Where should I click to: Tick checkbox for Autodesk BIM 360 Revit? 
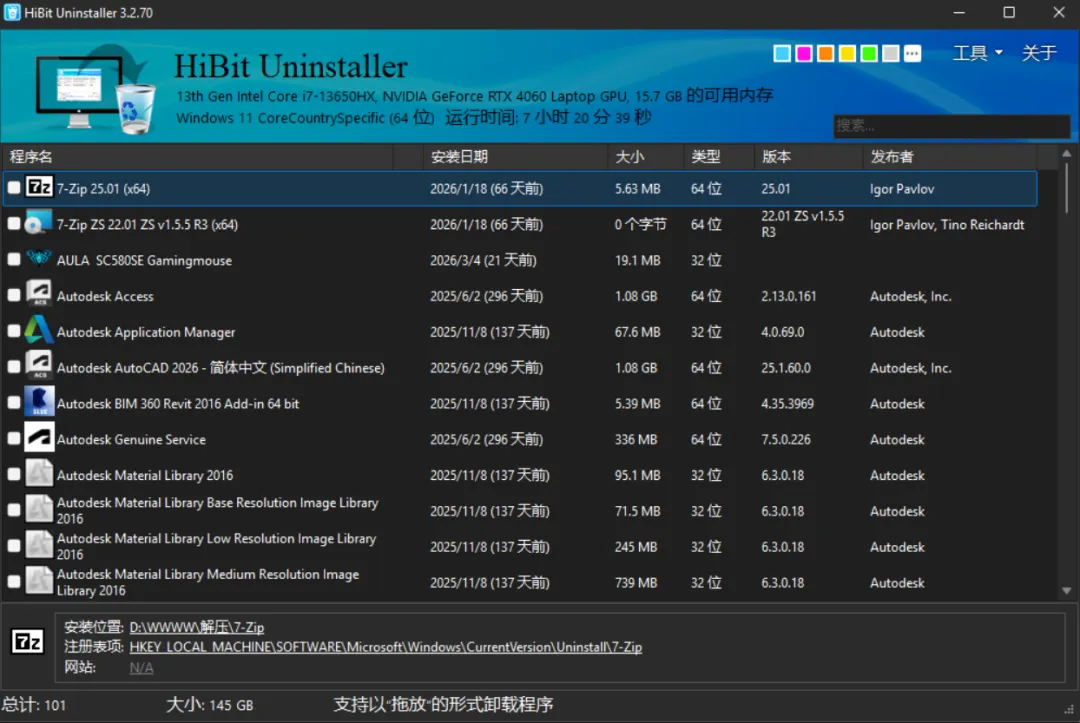[14, 403]
